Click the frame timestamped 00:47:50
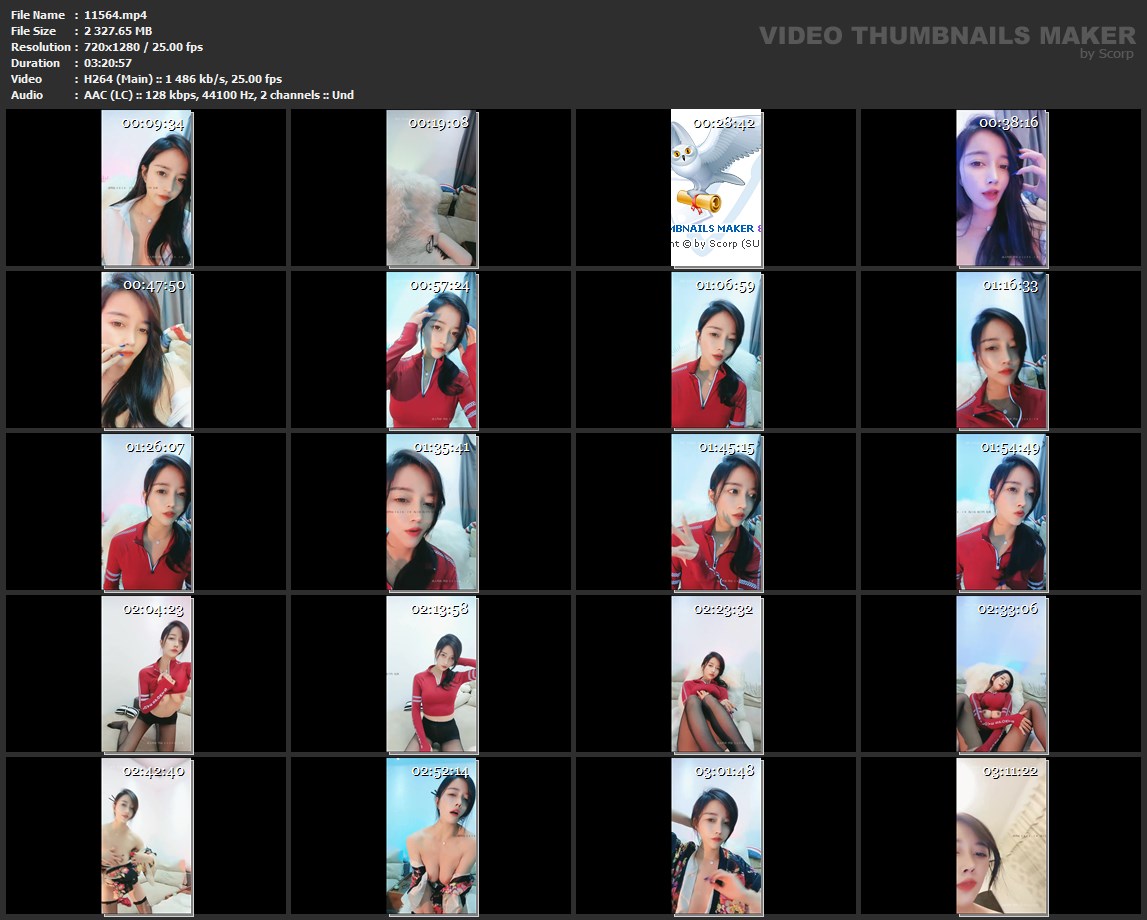 (147, 350)
